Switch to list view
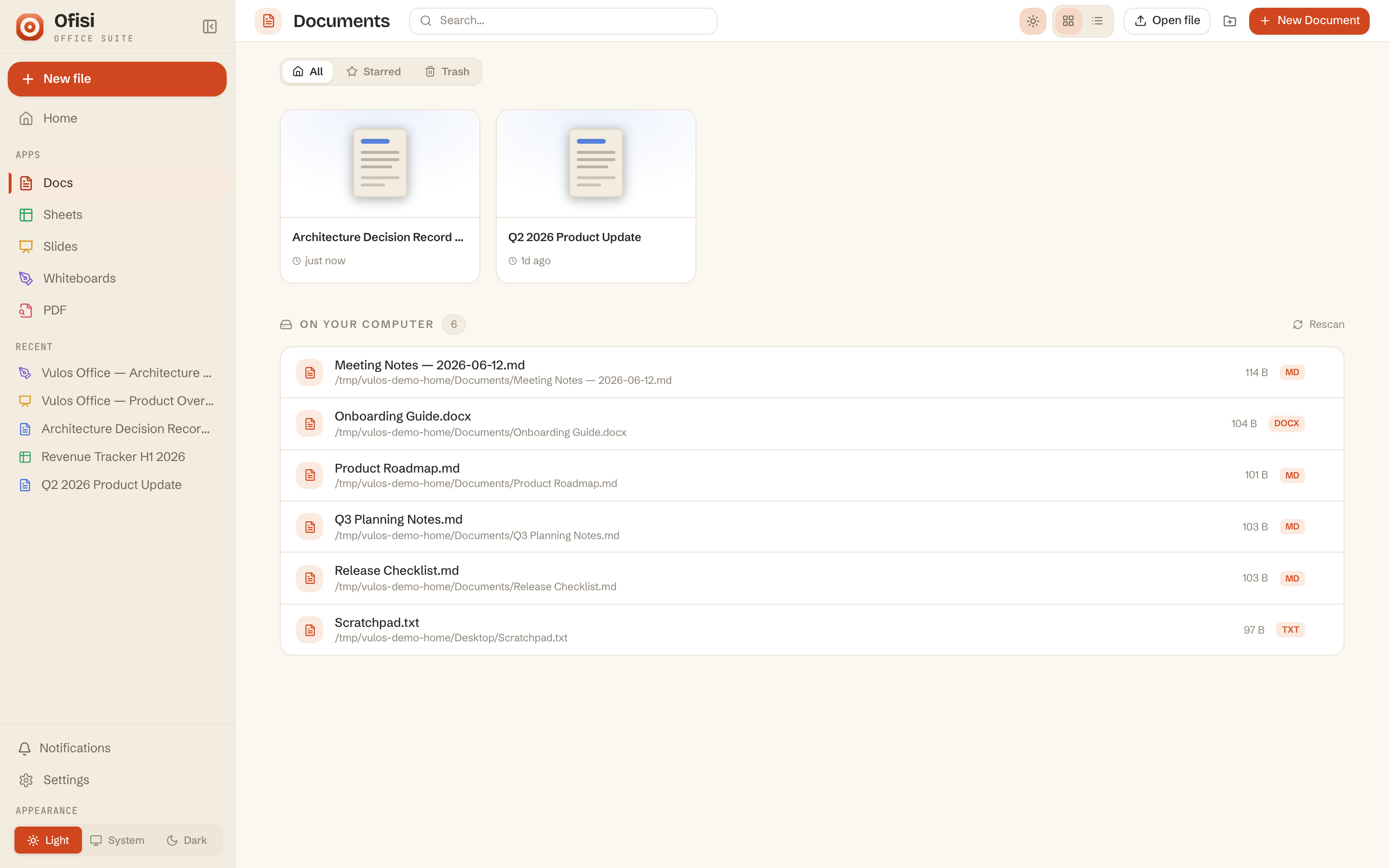This screenshot has height=868, width=1389. (1097, 21)
